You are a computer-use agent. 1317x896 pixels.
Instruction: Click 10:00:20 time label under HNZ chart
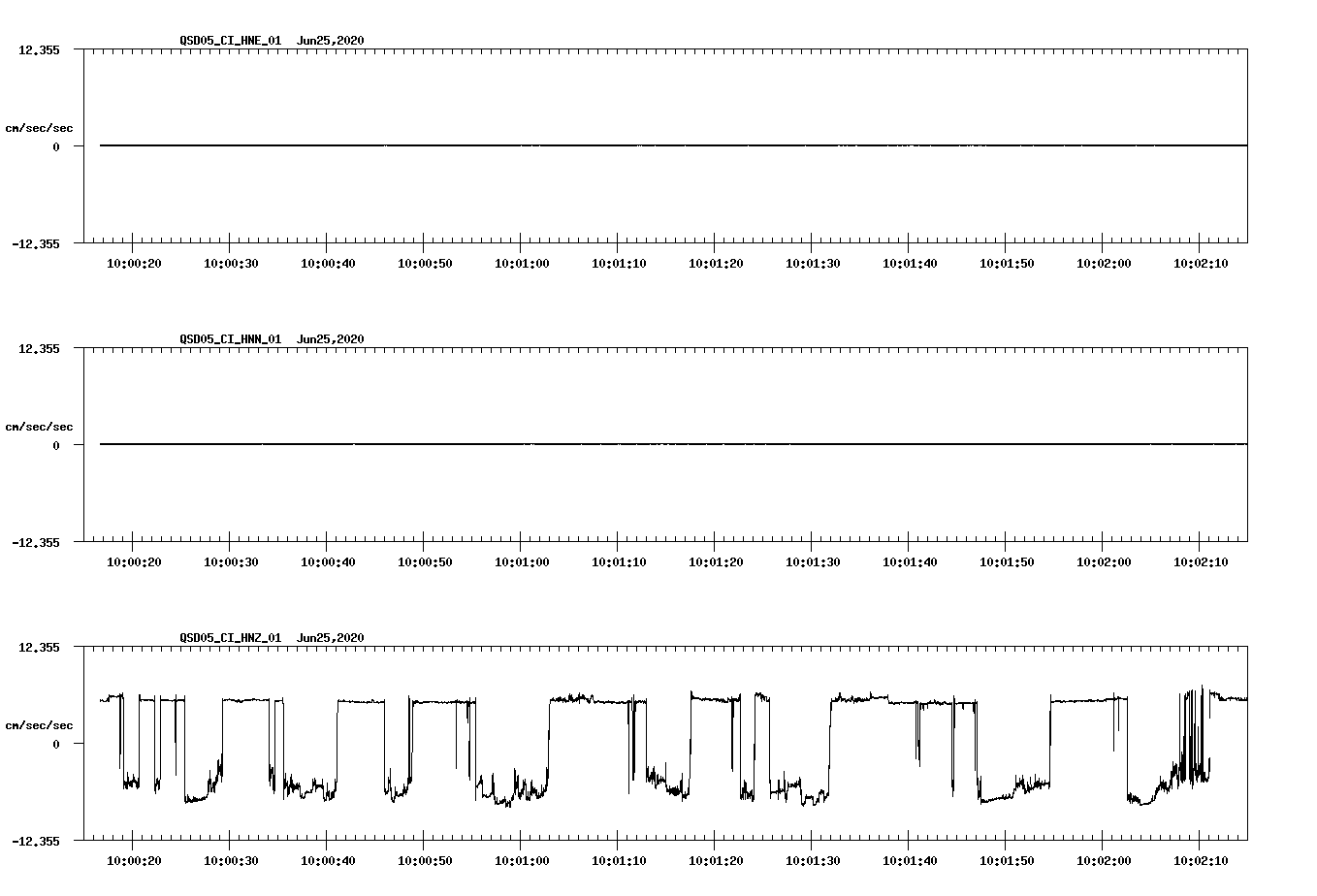click(134, 860)
